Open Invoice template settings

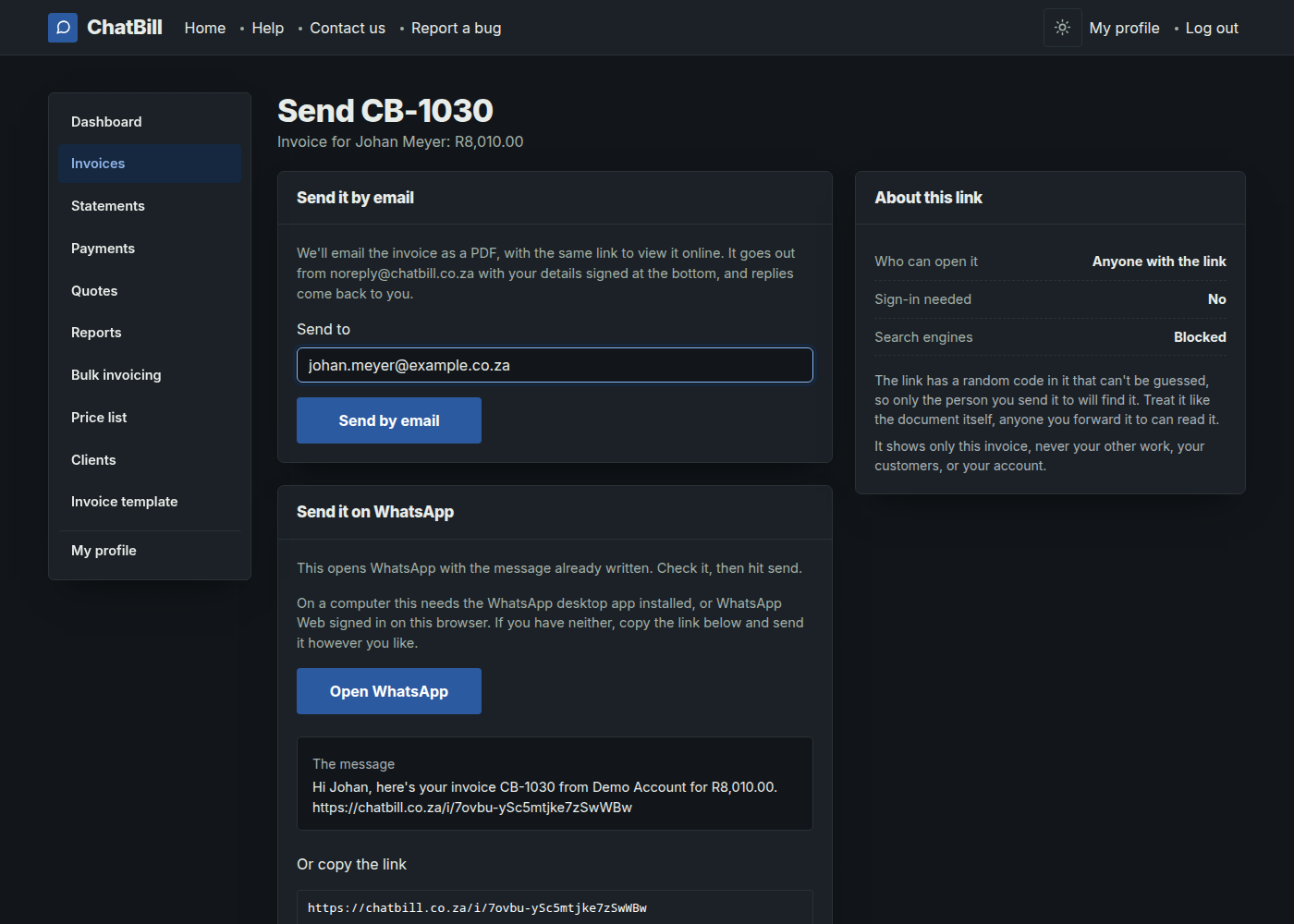point(150,502)
